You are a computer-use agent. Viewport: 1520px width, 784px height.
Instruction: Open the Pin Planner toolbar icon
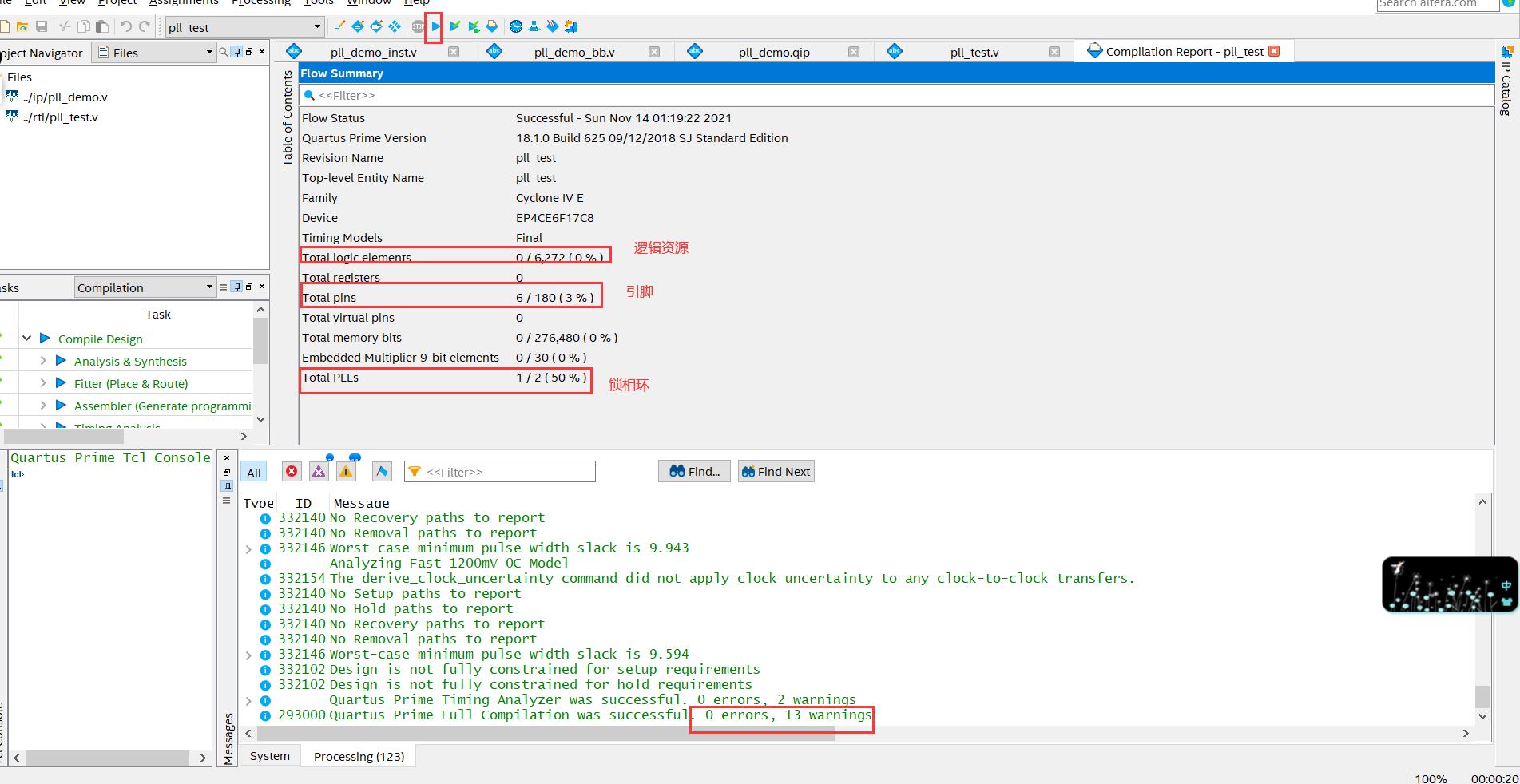376,26
